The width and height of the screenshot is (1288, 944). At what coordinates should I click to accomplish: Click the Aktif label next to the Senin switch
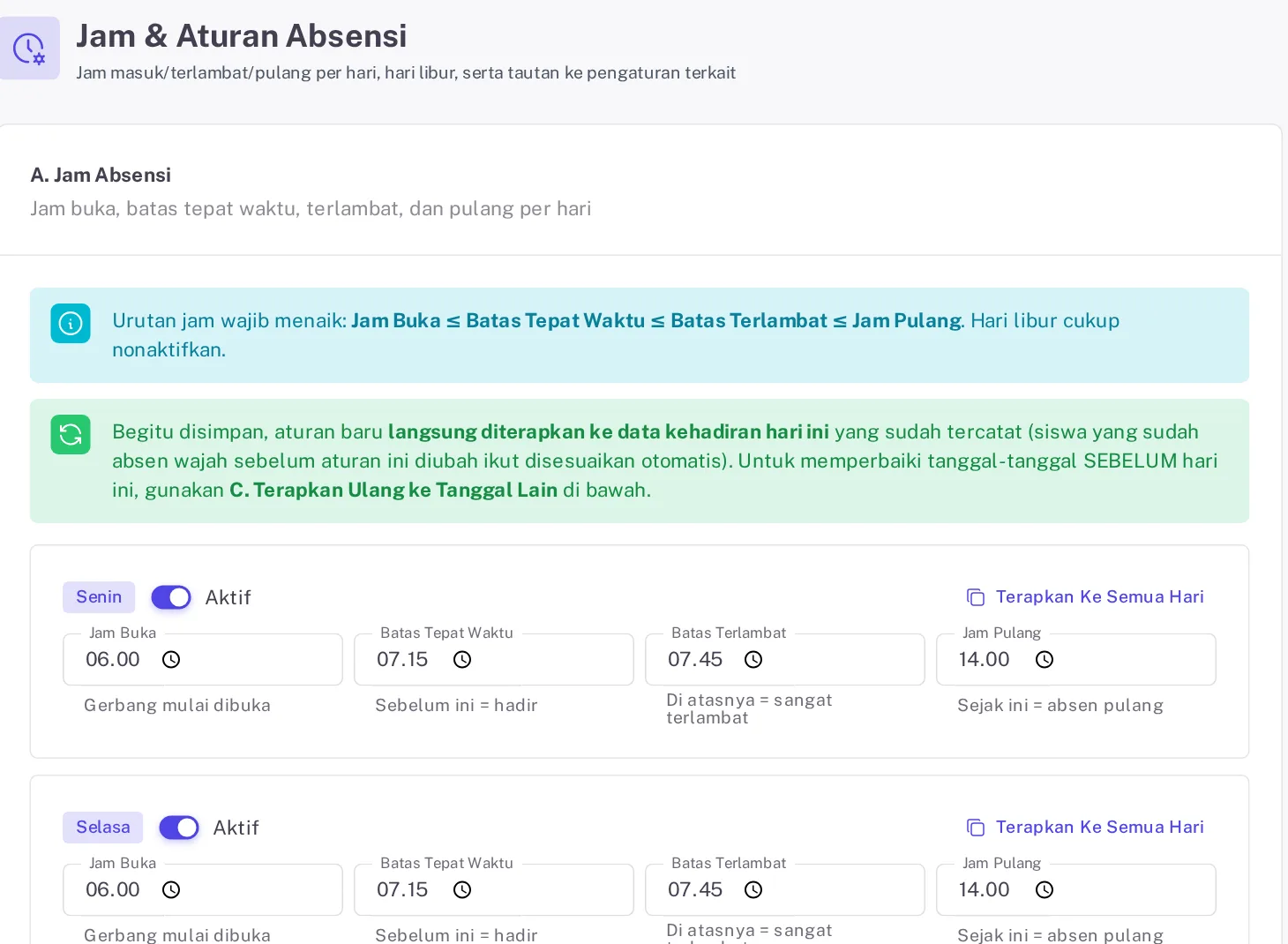pyautogui.click(x=228, y=597)
